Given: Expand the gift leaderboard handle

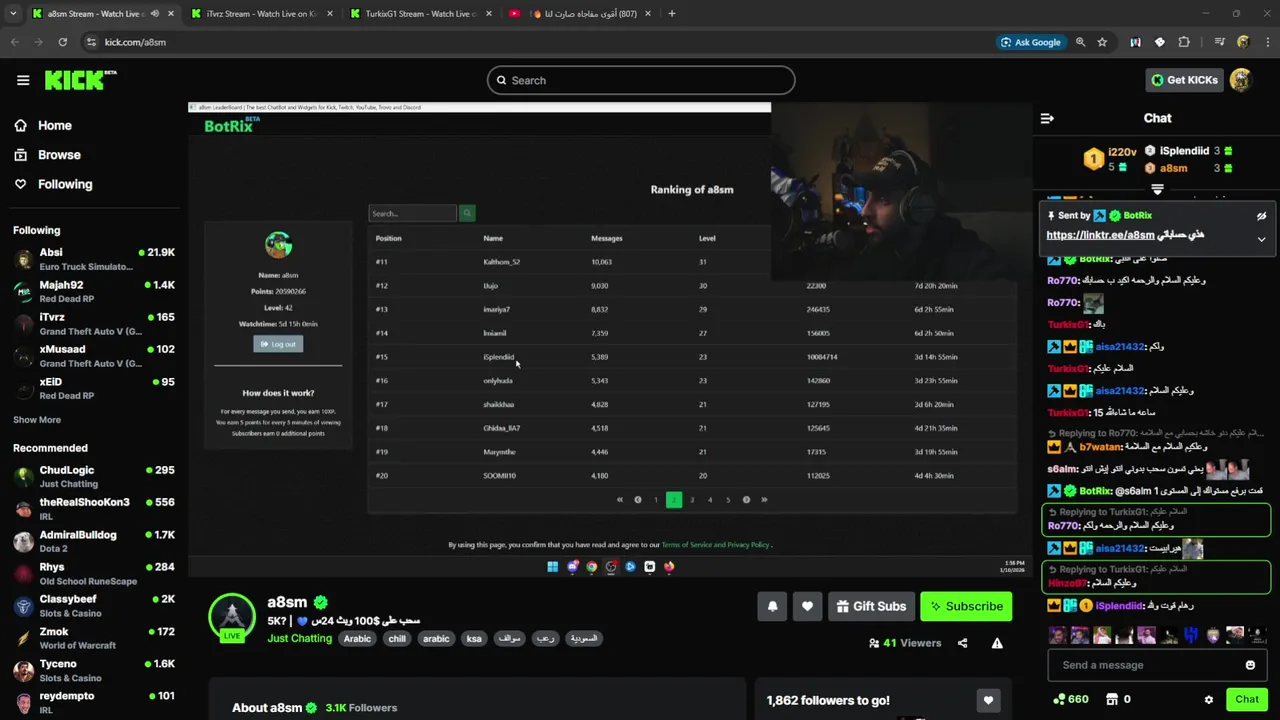Looking at the screenshot, I should point(1157,189).
